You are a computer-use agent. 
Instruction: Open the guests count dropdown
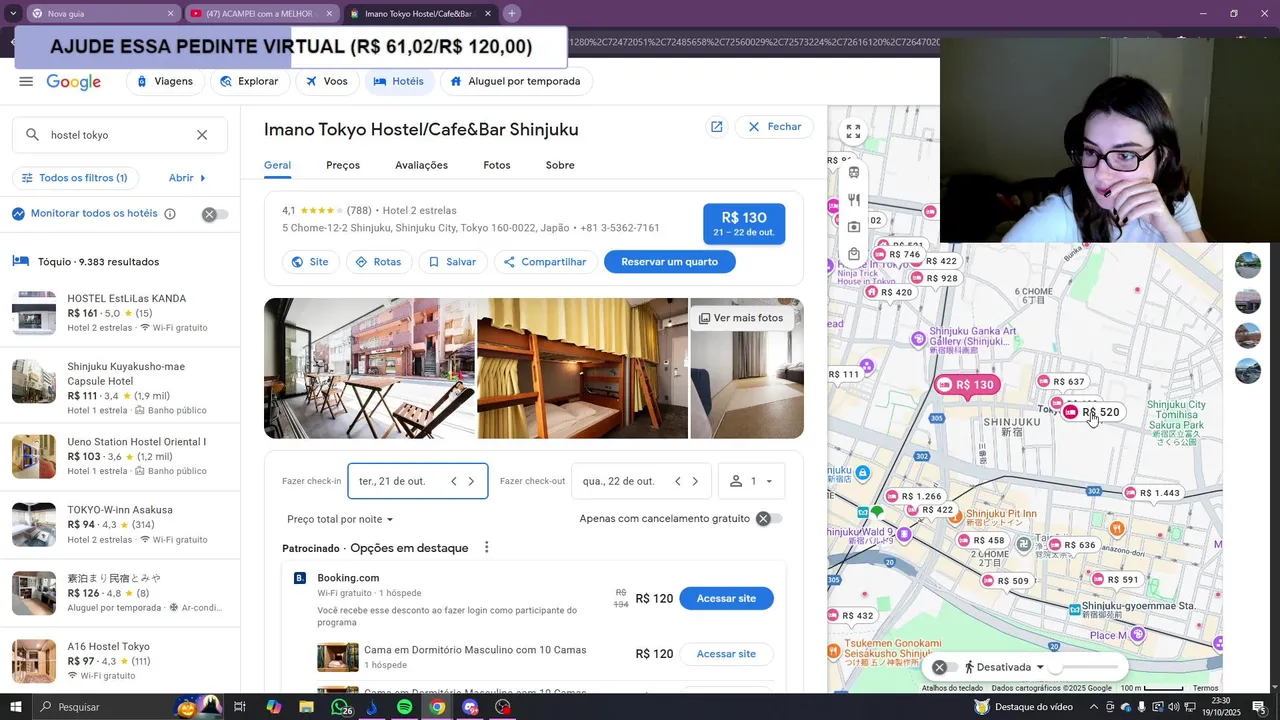tap(751, 481)
